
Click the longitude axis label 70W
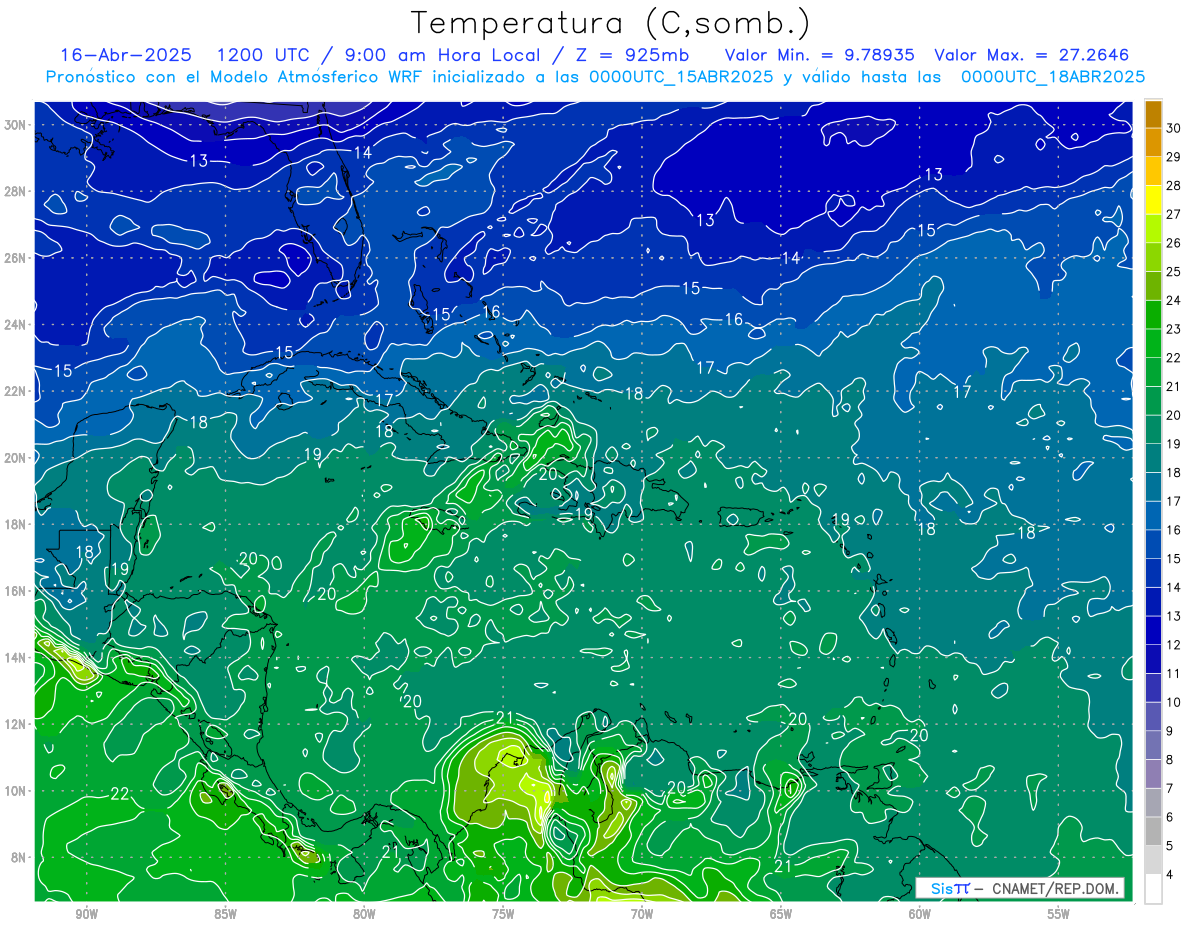642,914
